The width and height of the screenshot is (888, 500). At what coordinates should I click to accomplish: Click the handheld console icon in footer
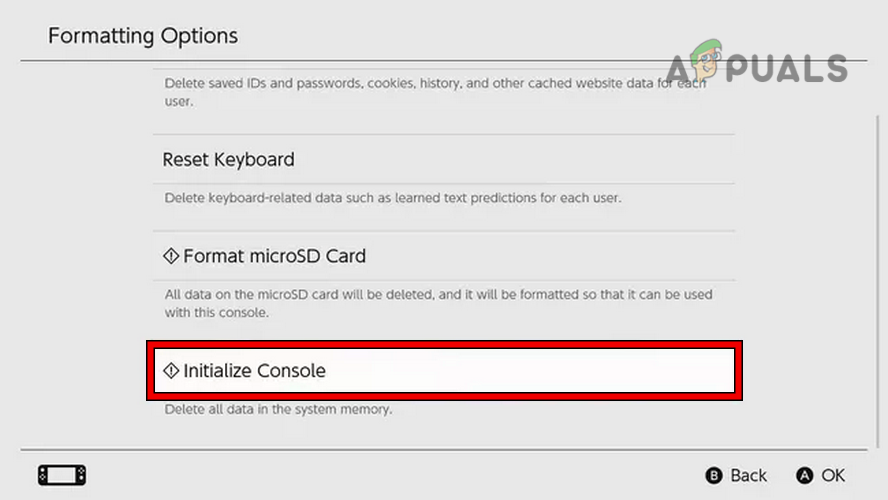click(x=62, y=475)
